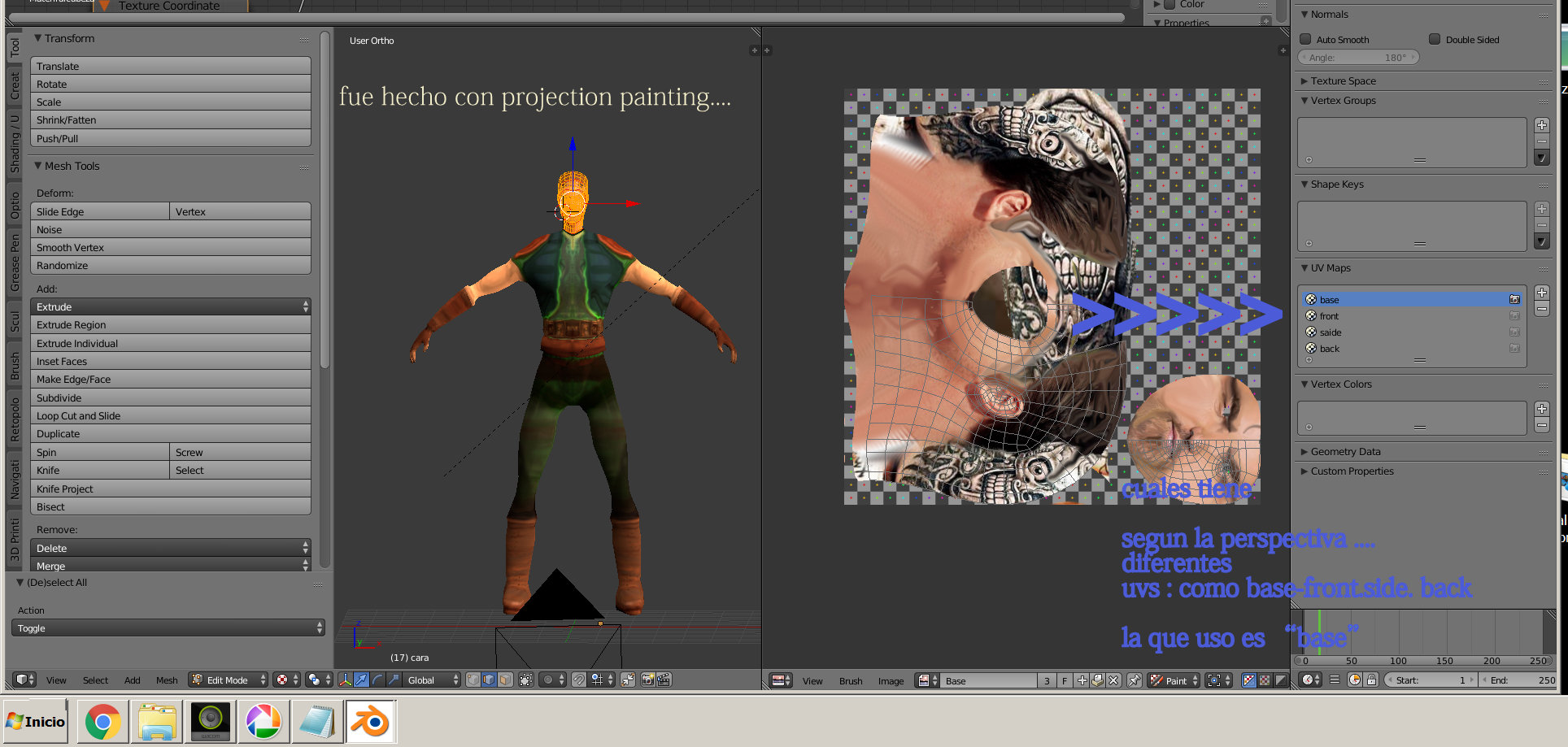
Task: Select the rotate manipulator icon in 3D header
Action: click(x=377, y=680)
